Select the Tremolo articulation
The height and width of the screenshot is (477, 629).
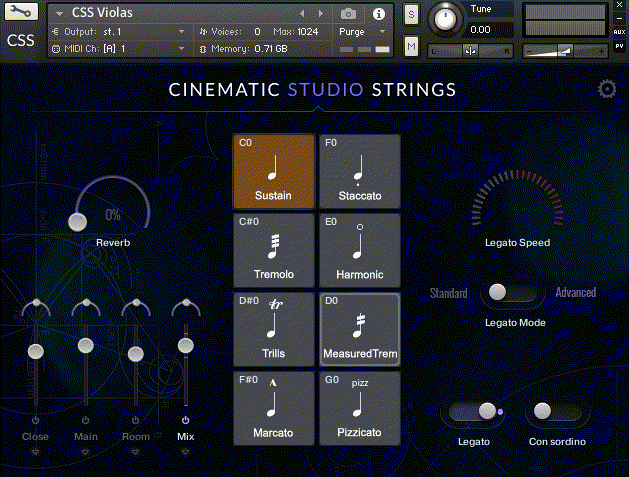pos(274,250)
